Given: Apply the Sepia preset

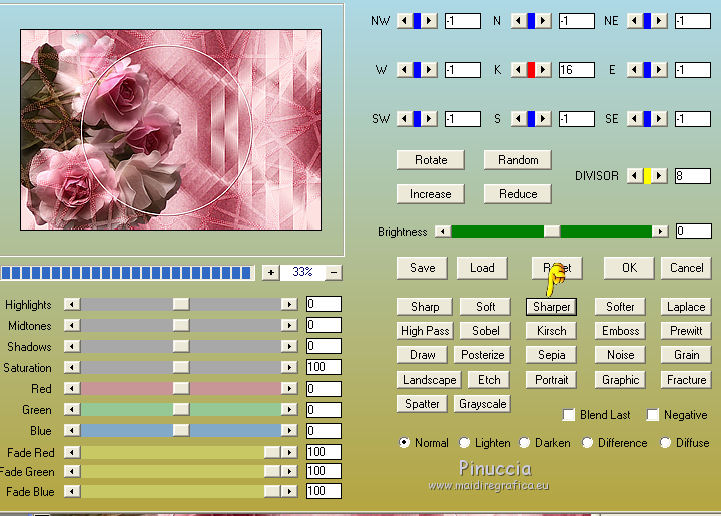Looking at the screenshot, I should click(551, 355).
